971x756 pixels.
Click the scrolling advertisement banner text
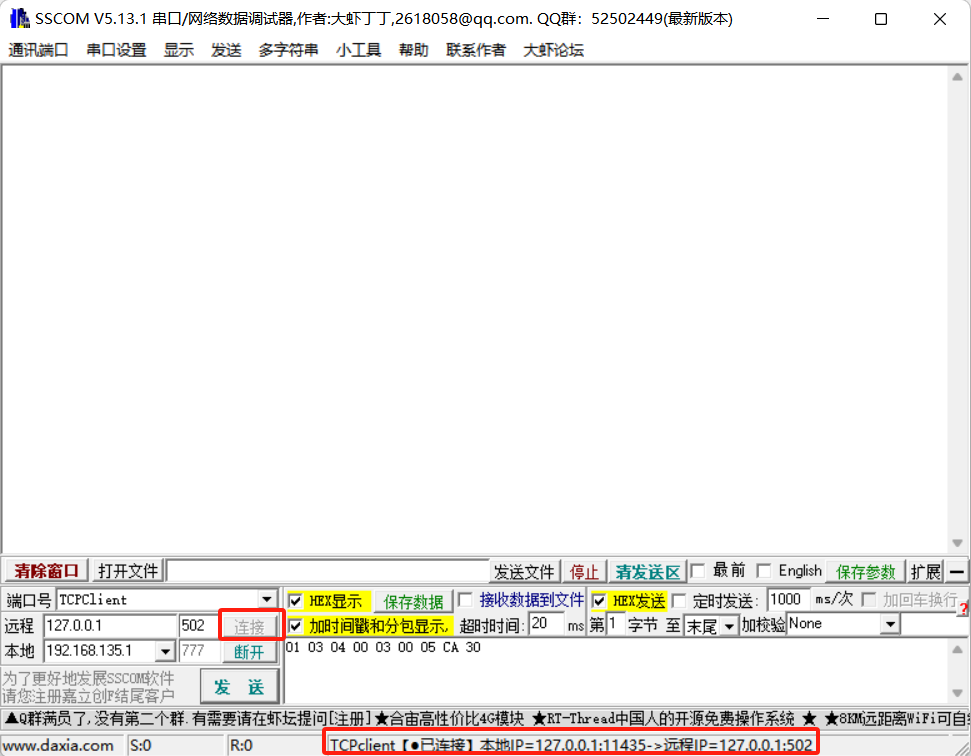[486, 719]
